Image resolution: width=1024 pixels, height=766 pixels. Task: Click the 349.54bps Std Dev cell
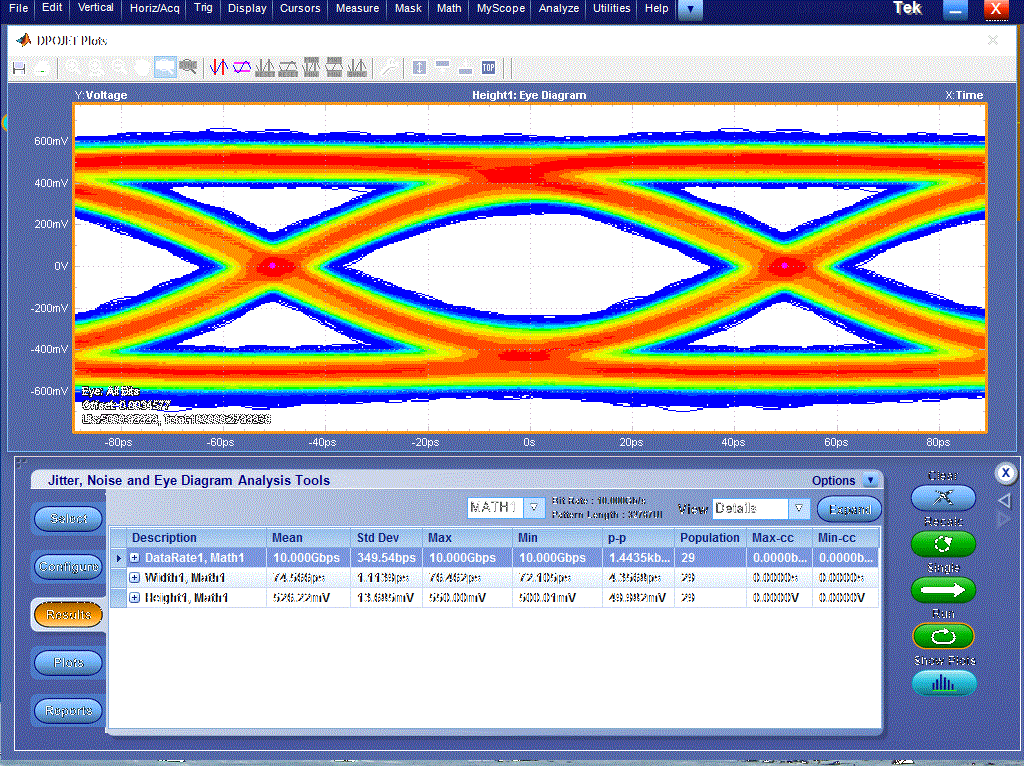[x=386, y=558]
